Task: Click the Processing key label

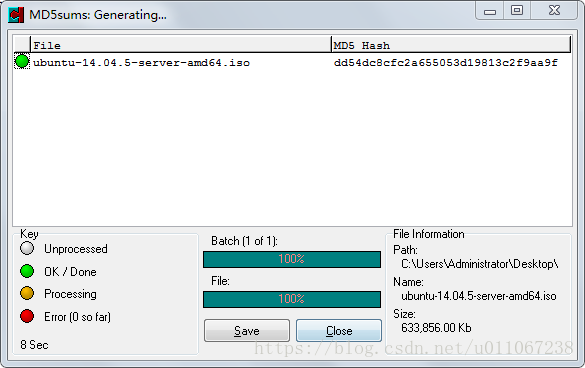Action: click(70, 294)
